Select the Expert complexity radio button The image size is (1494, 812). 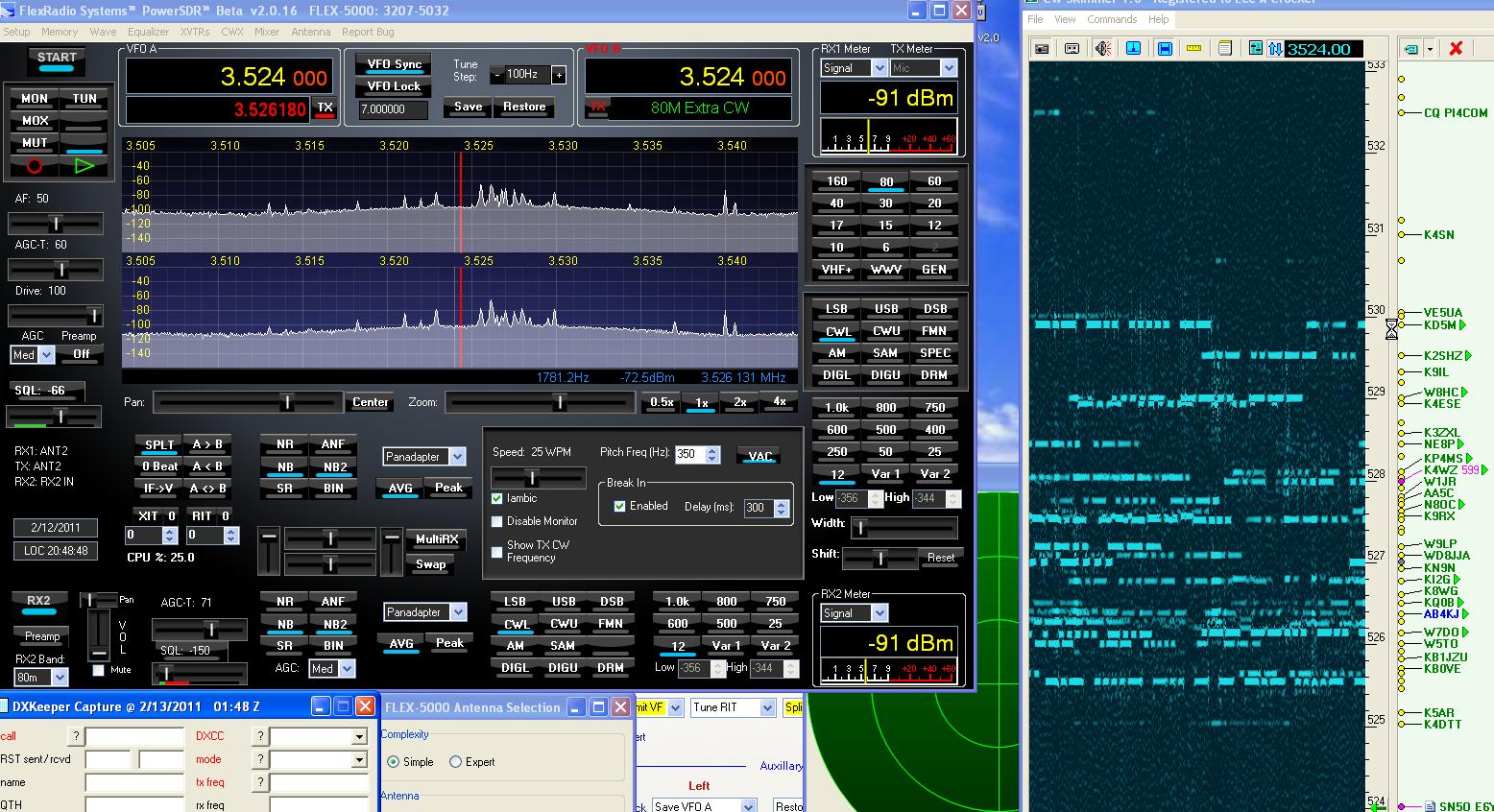[456, 762]
